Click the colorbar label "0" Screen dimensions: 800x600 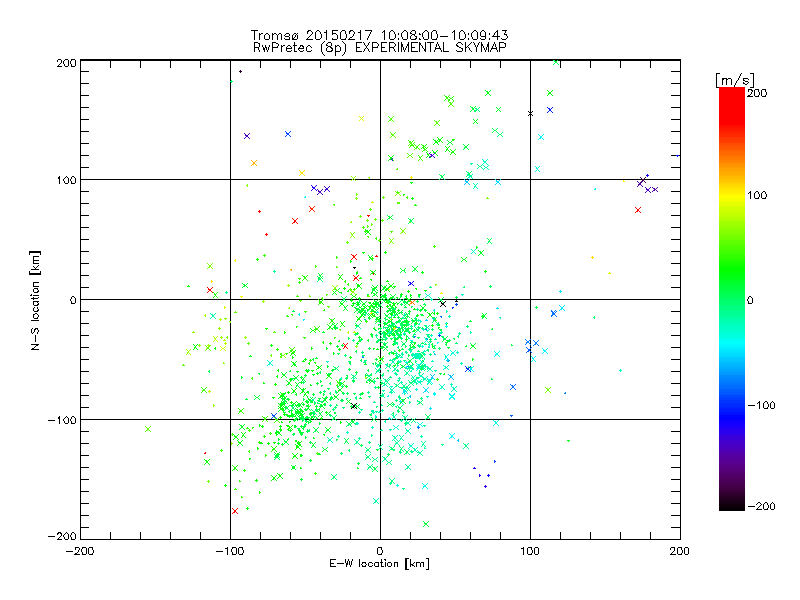click(750, 300)
